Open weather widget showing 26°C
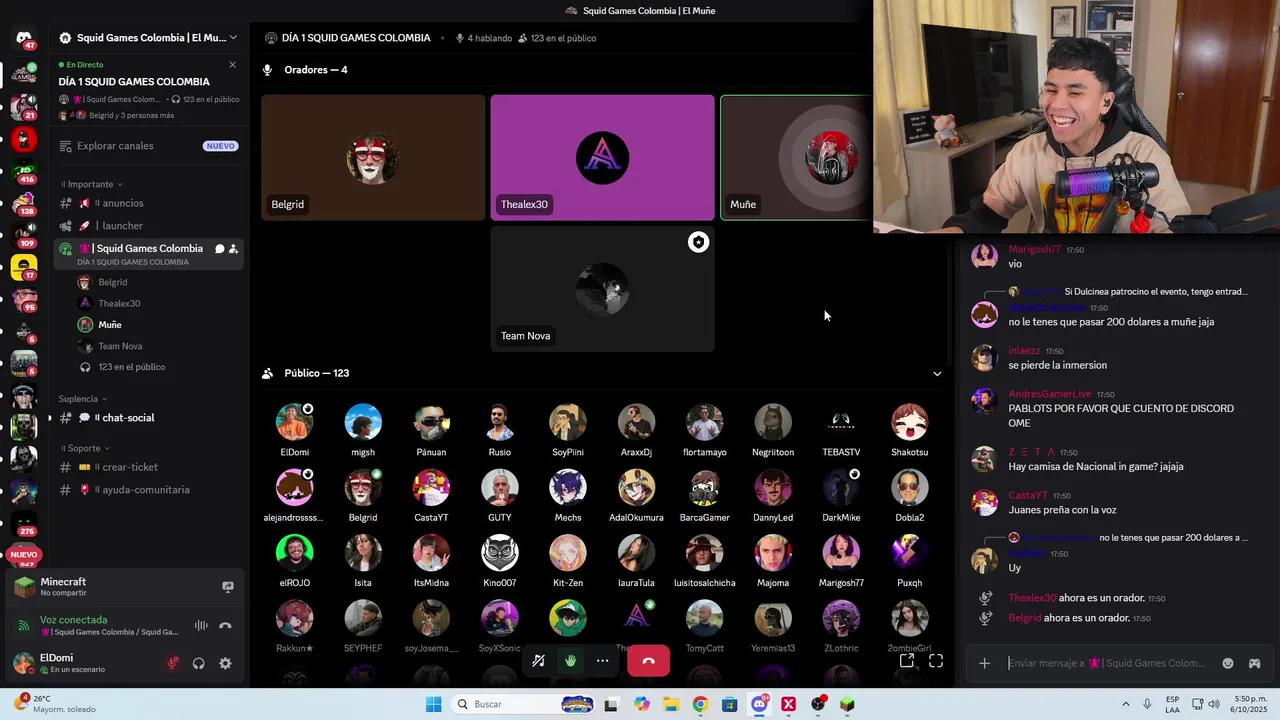 point(52,704)
